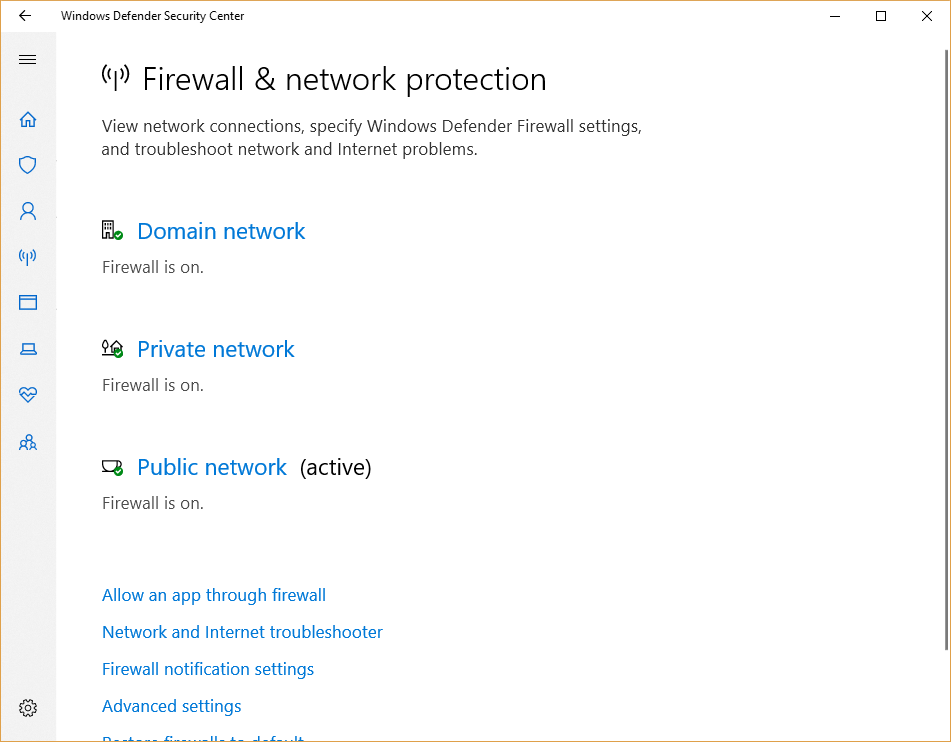Click the back arrow button
Screen dimensions: 951x742
pos(25,16)
